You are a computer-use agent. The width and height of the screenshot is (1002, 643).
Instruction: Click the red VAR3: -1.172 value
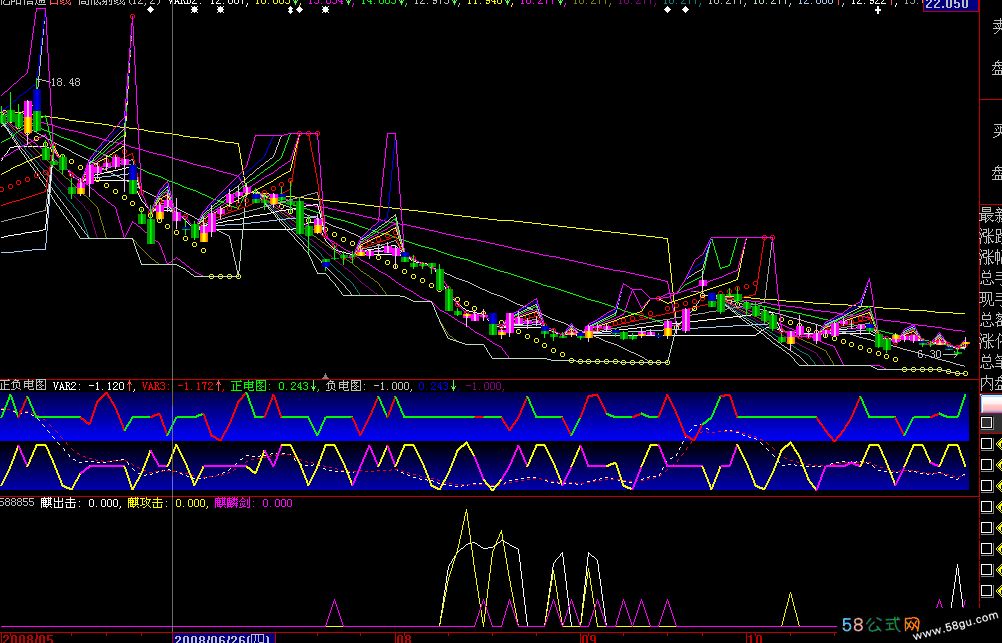coord(178,386)
